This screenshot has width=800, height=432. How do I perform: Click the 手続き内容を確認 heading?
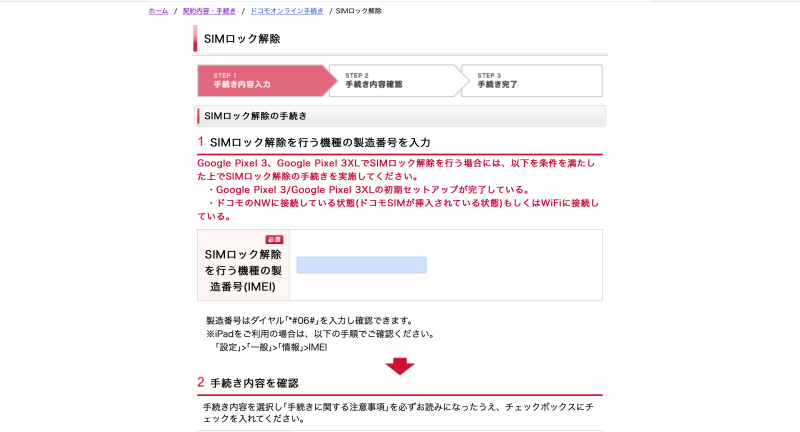254,383
